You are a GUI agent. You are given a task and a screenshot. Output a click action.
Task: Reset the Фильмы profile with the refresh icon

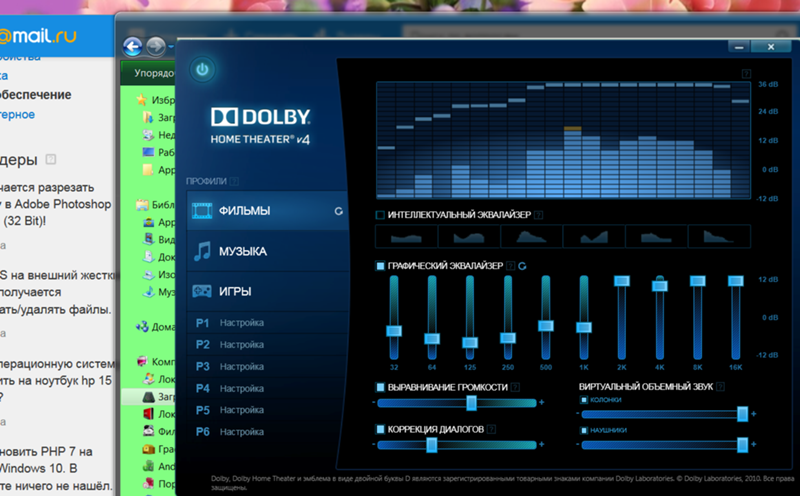tap(339, 212)
